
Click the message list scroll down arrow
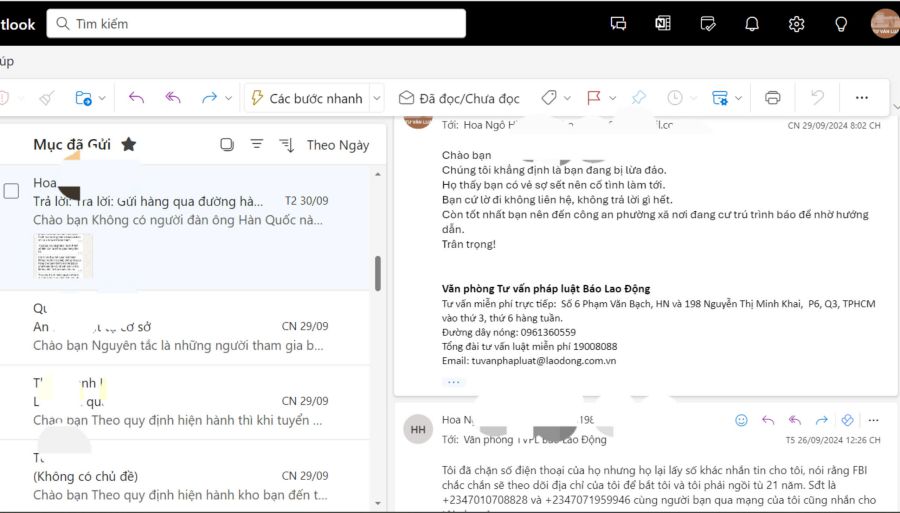378,503
